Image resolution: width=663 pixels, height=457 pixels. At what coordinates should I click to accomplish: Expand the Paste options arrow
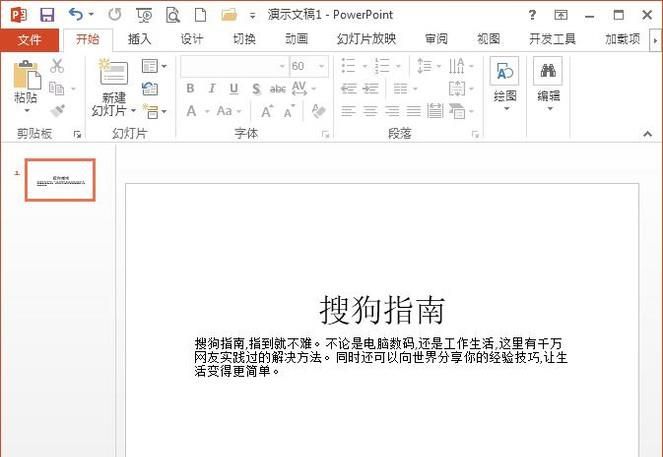point(27,110)
